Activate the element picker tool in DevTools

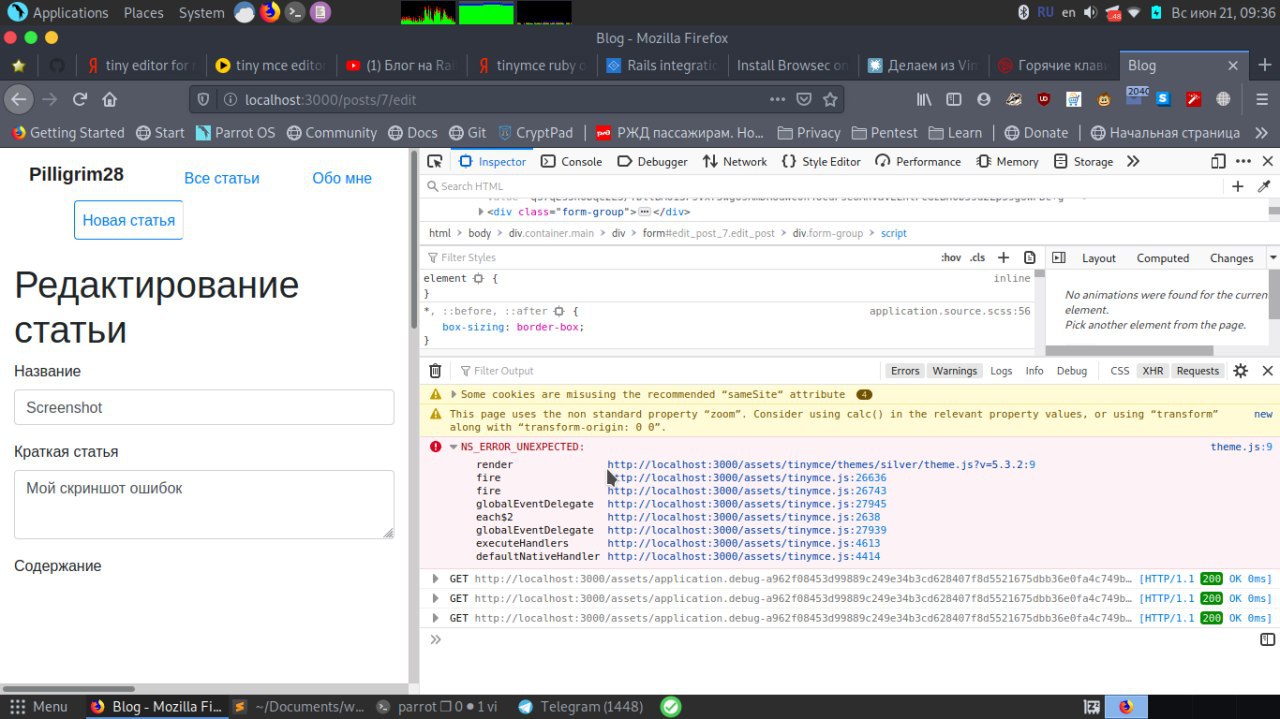[x=434, y=161]
